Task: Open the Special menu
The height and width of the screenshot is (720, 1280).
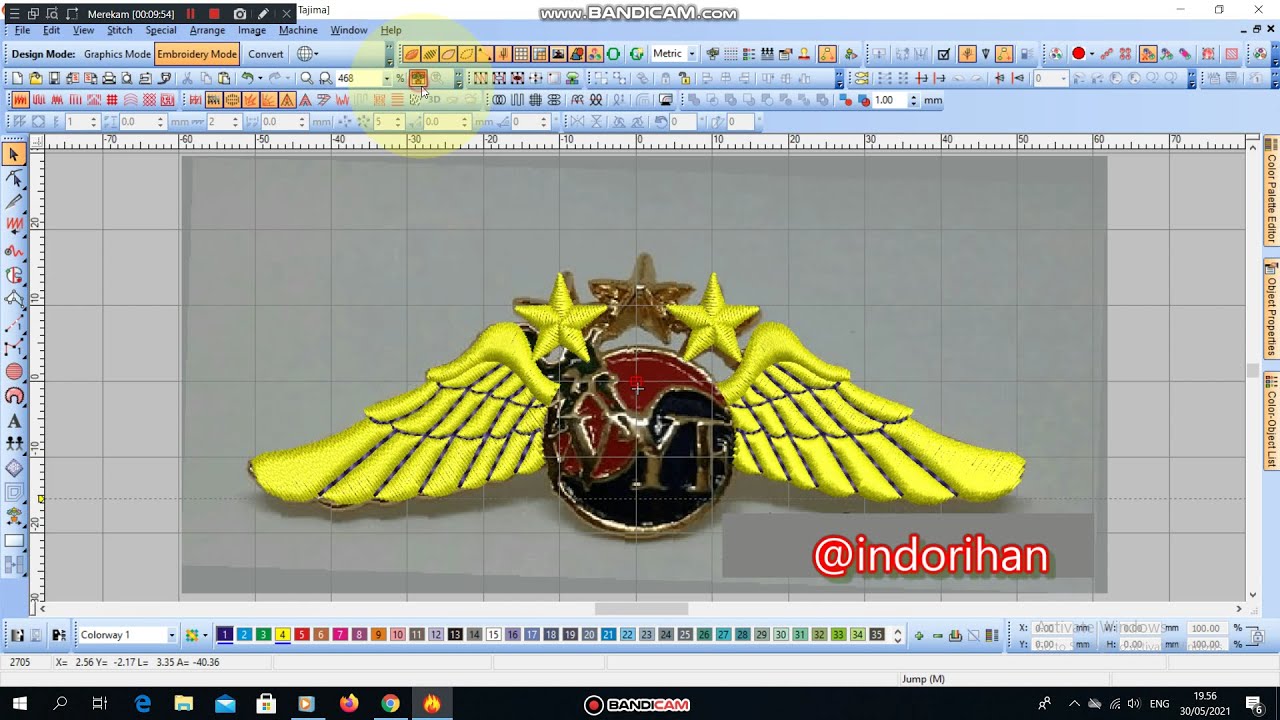Action: tap(160, 30)
